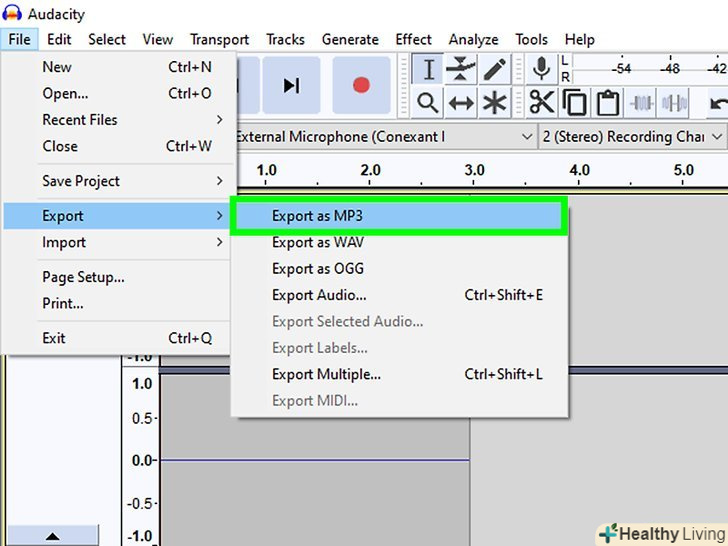The width and height of the screenshot is (728, 546).
Task: Select Export as MP3
Action: 399,216
